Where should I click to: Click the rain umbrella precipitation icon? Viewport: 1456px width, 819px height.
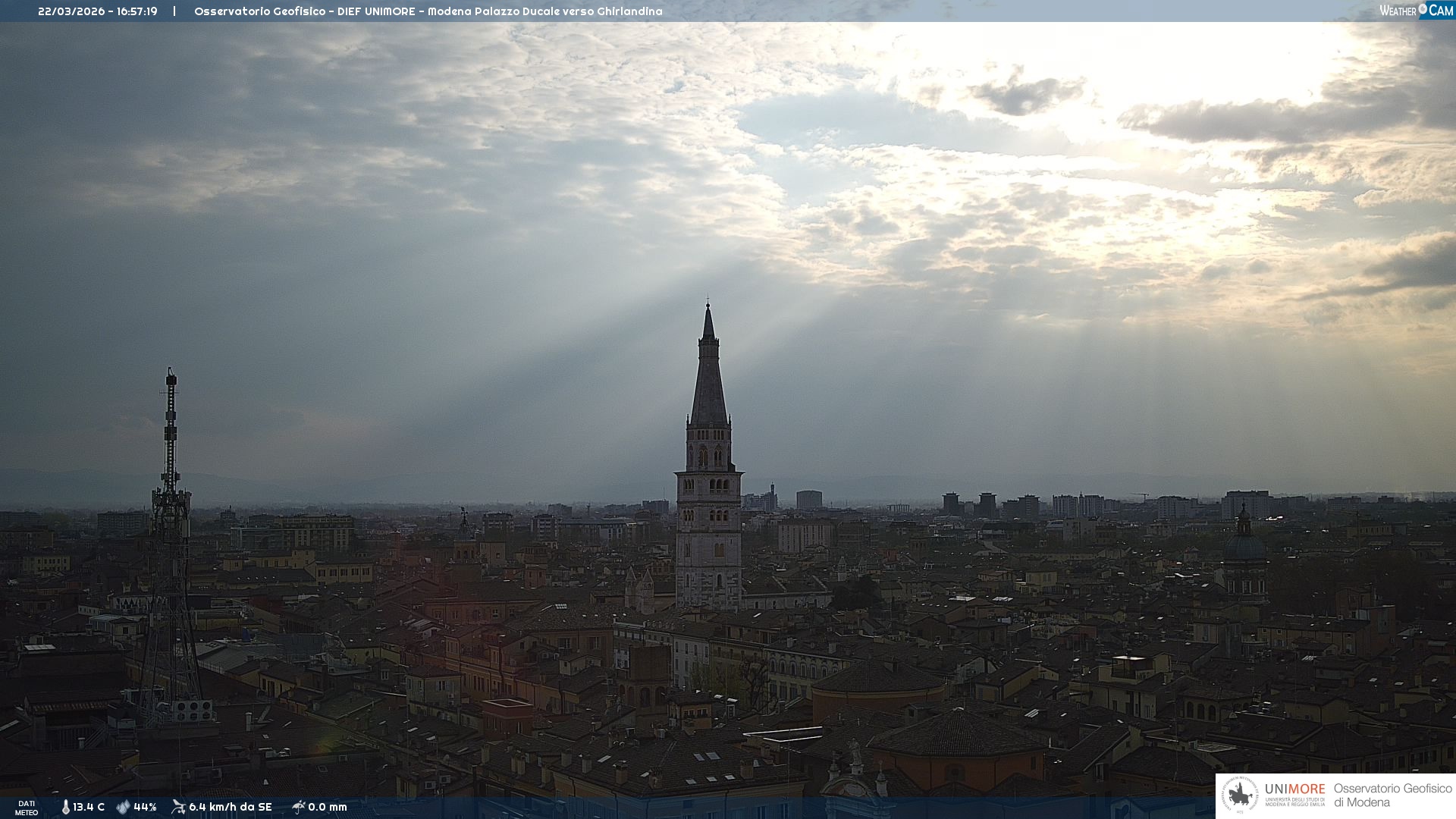click(298, 807)
